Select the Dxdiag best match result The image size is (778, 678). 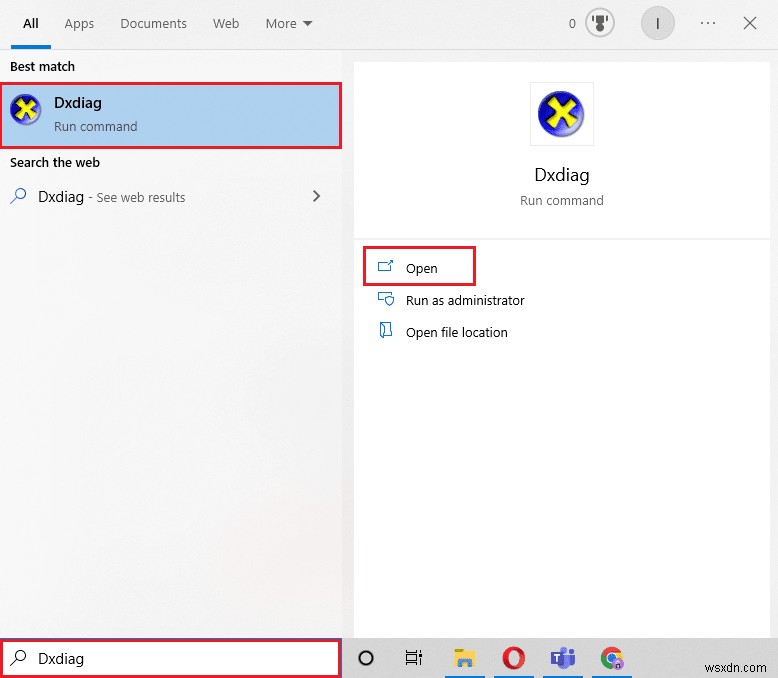[x=171, y=115]
